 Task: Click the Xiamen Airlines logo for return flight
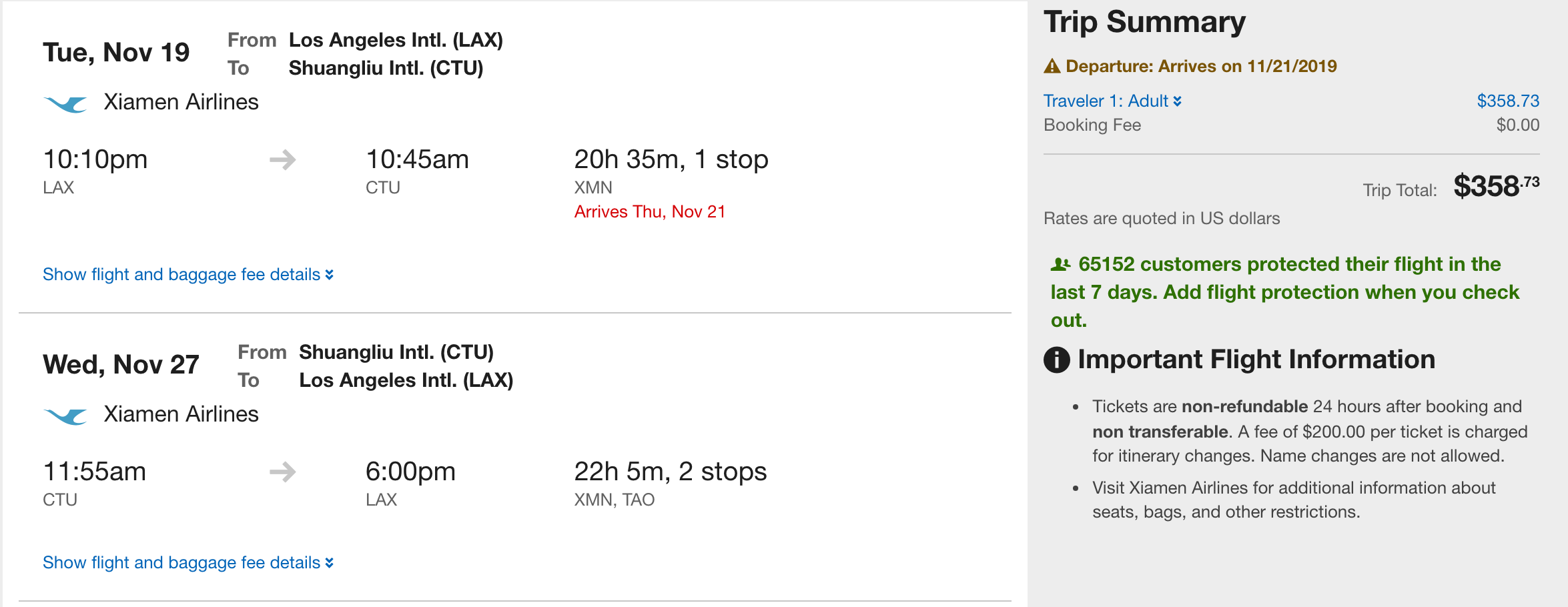[x=65, y=416]
